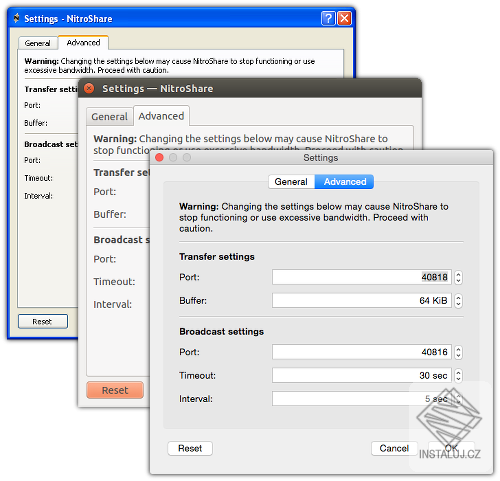This screenshot has height=481, width=500.
Task: Click the Broadcast Port stepper arrows
Action: point(458,352)
